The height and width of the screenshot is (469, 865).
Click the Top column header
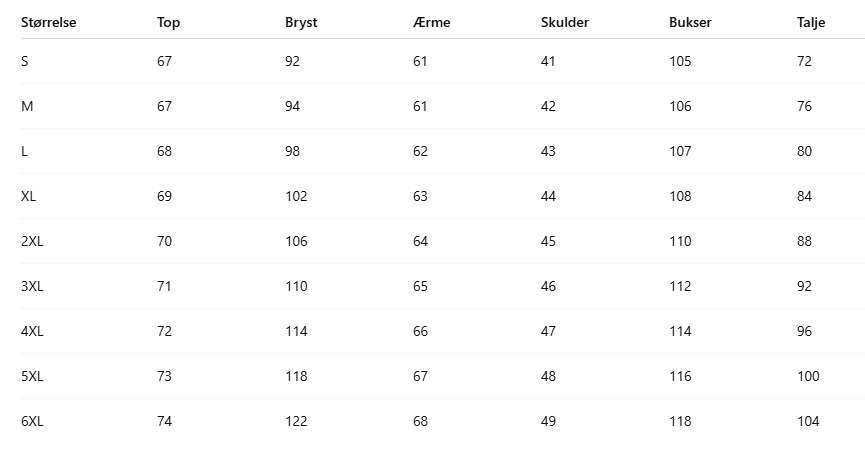tap(168, 22)
